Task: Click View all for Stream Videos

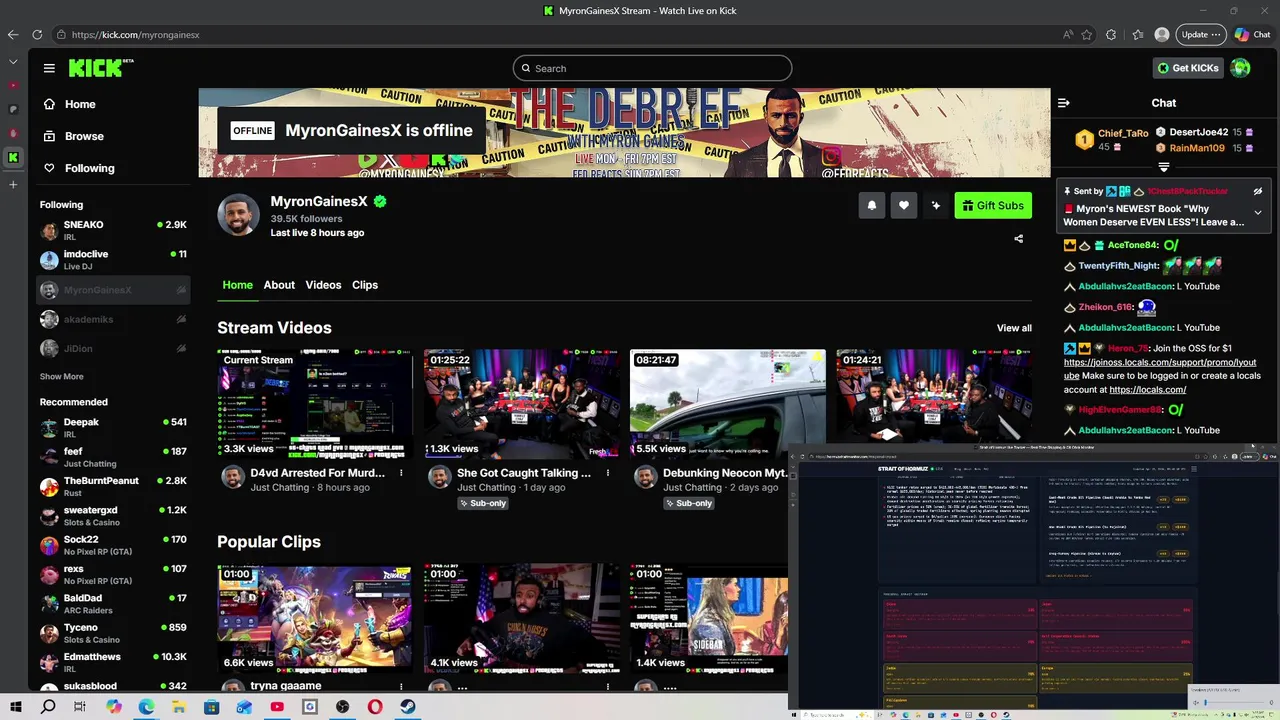Action: click(x=1014, y=328)
